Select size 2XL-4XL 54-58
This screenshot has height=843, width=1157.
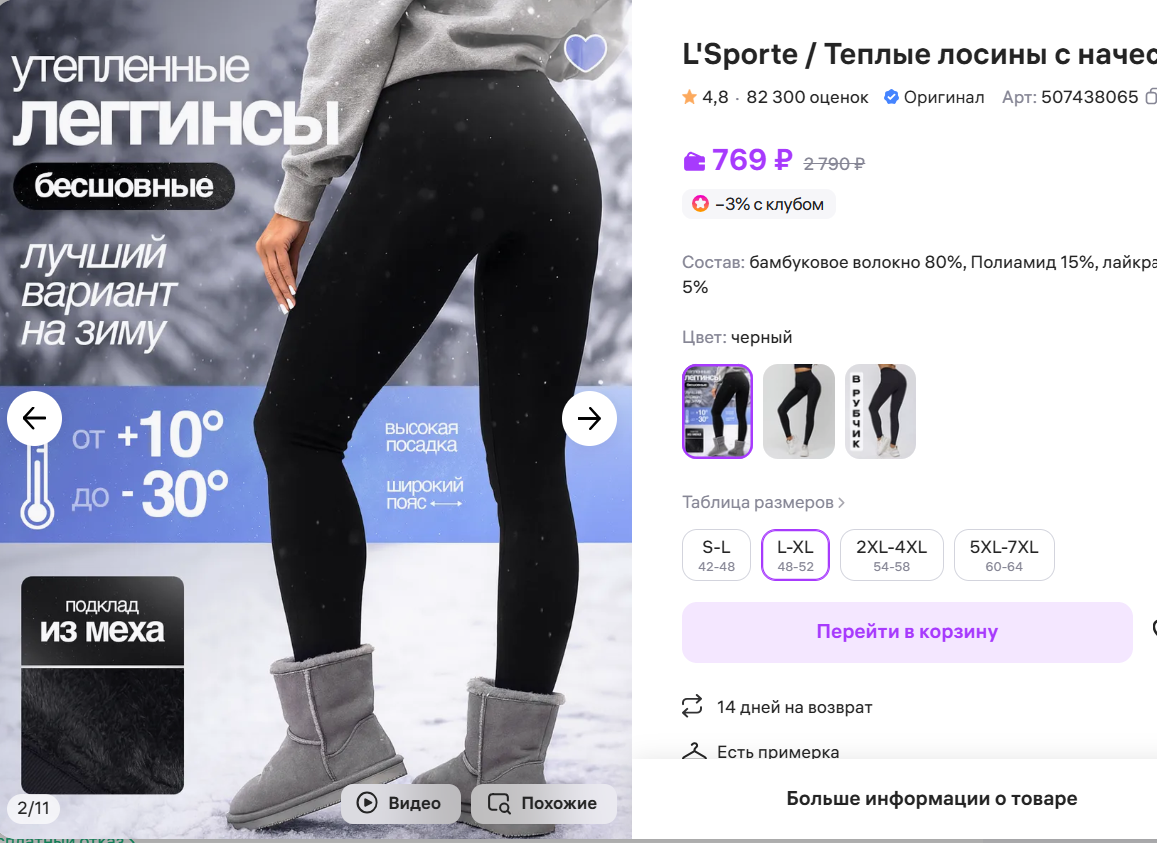(891, 555)
